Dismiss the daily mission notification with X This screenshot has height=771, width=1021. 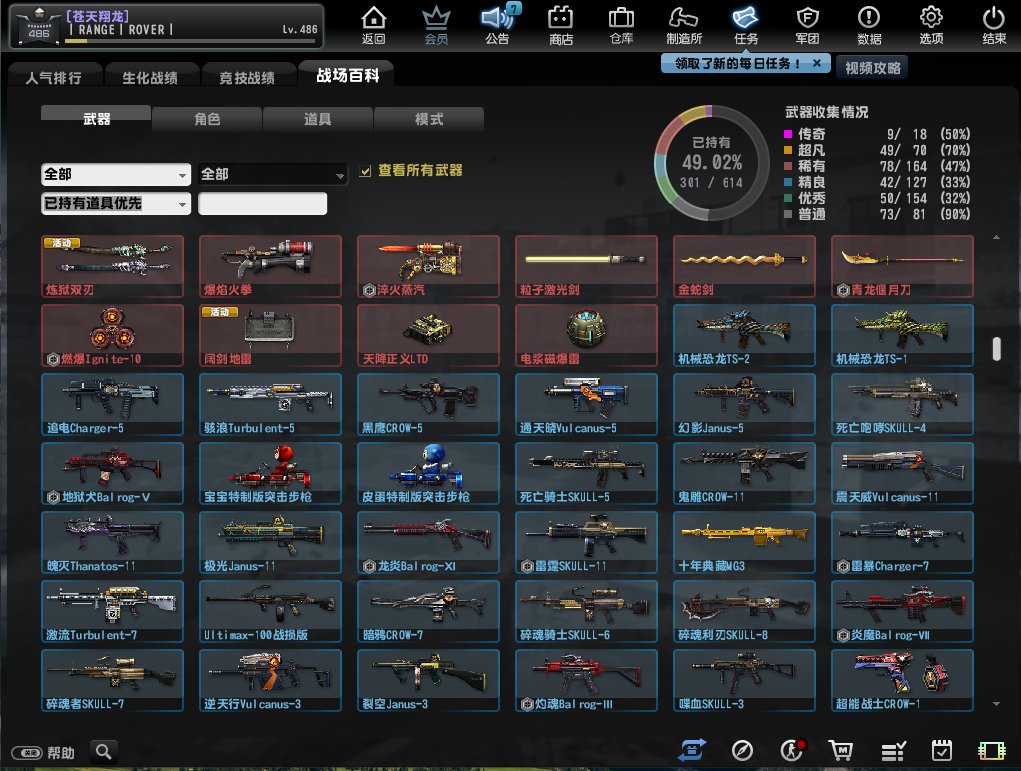pos(816,63)
